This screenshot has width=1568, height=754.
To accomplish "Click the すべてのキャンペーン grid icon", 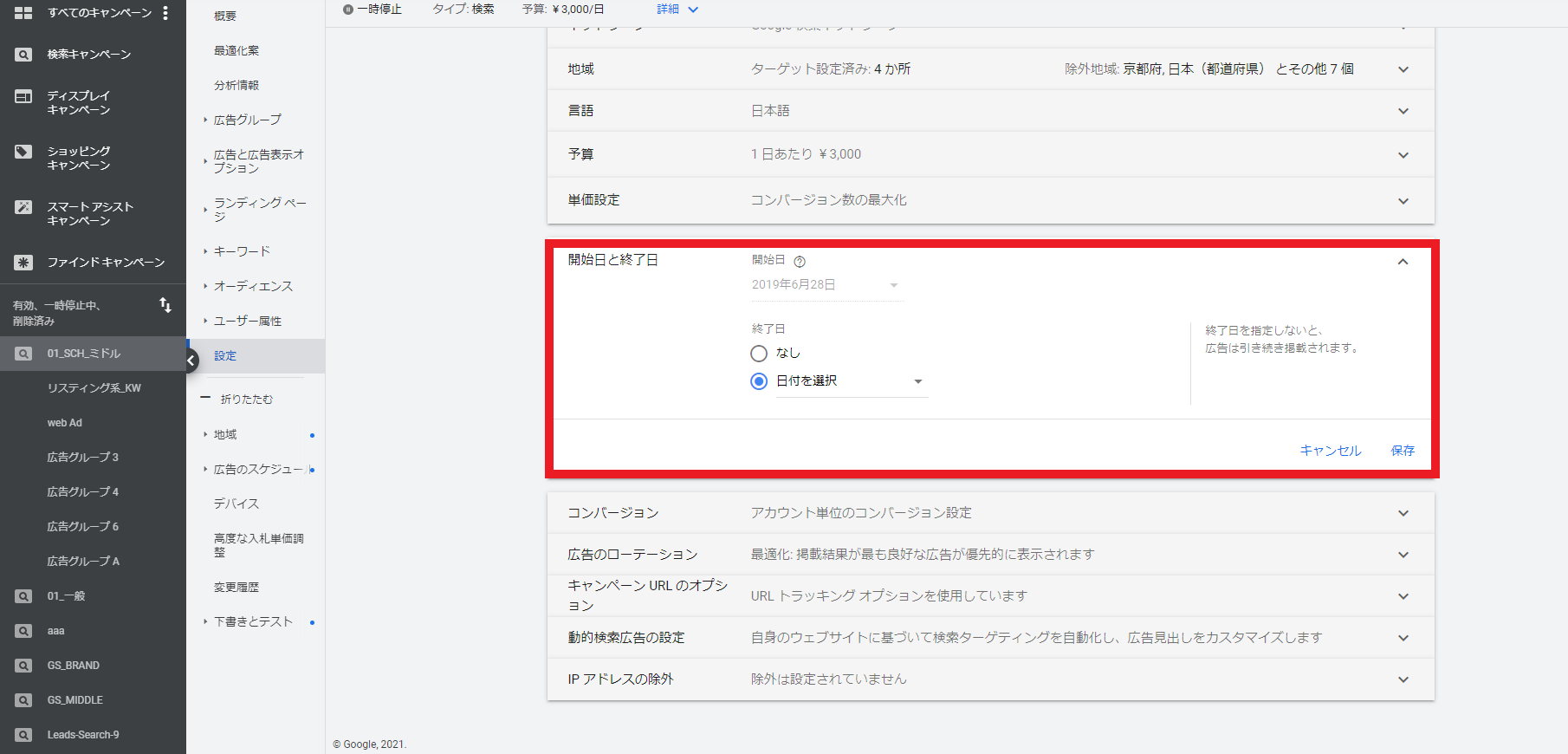I will click(x=23, y=13).
